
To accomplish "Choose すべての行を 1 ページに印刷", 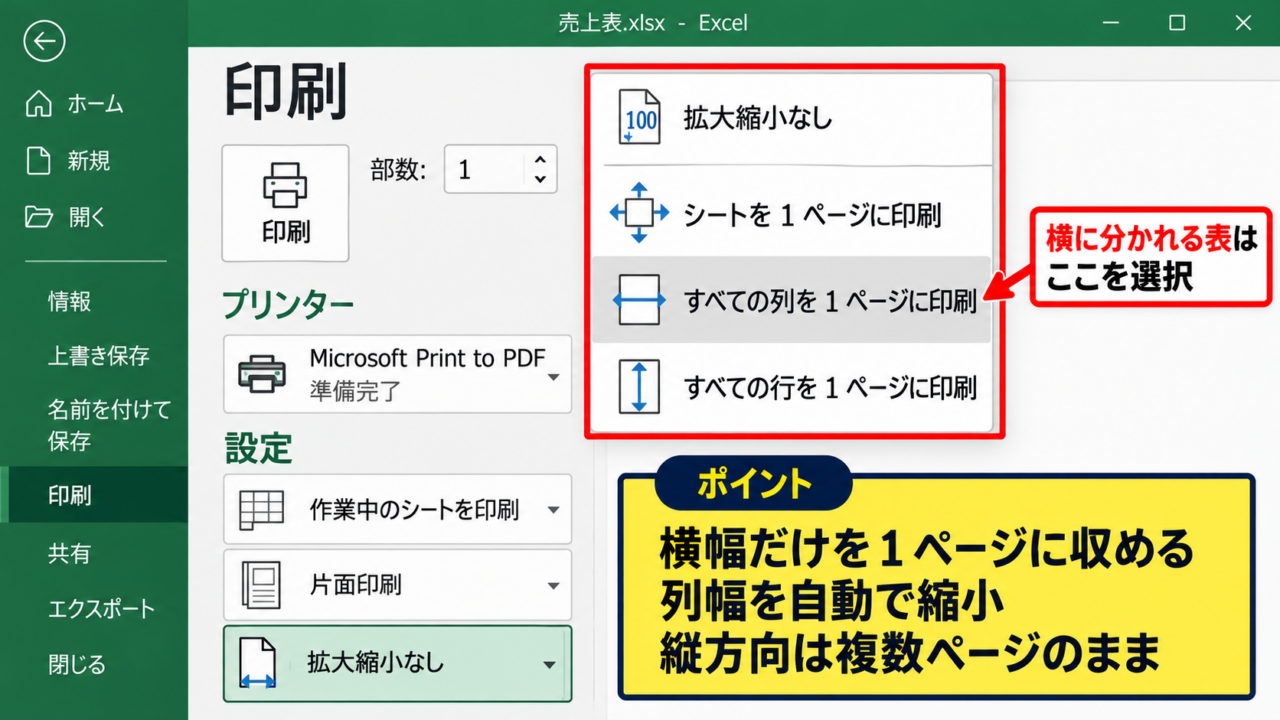I will 792,387.
